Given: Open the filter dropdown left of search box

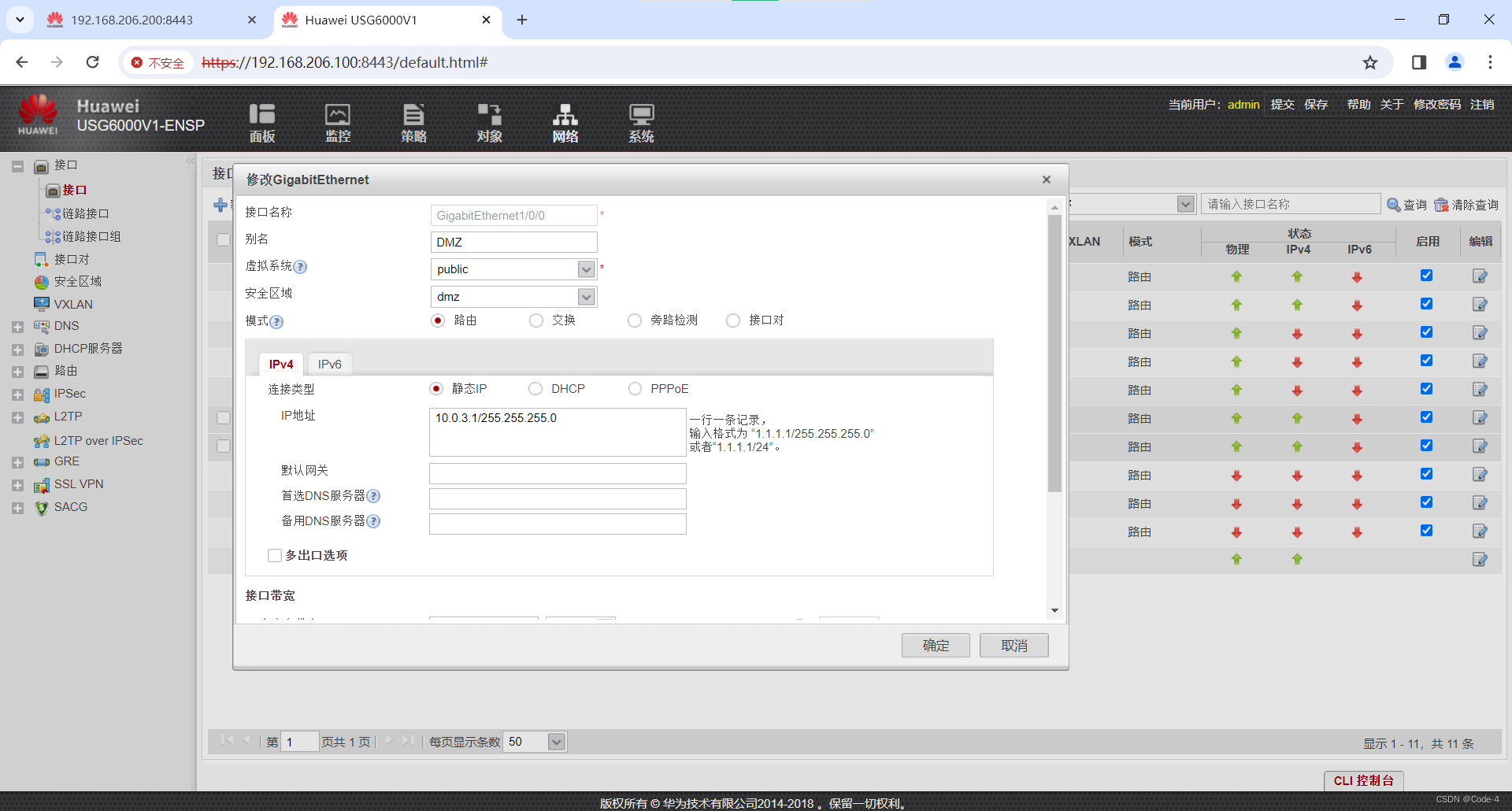Looking at the screenshot, I should 1186,205.
